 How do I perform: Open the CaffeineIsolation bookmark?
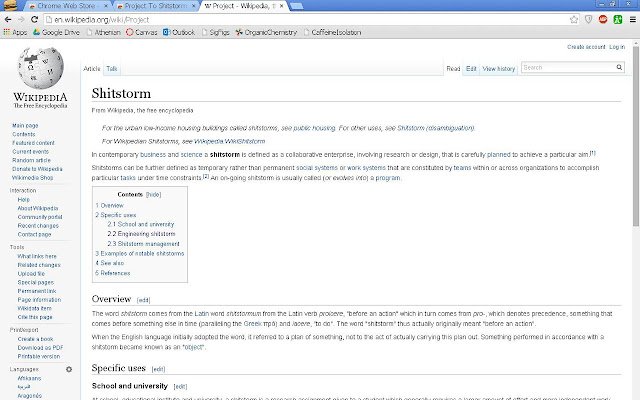332,32
